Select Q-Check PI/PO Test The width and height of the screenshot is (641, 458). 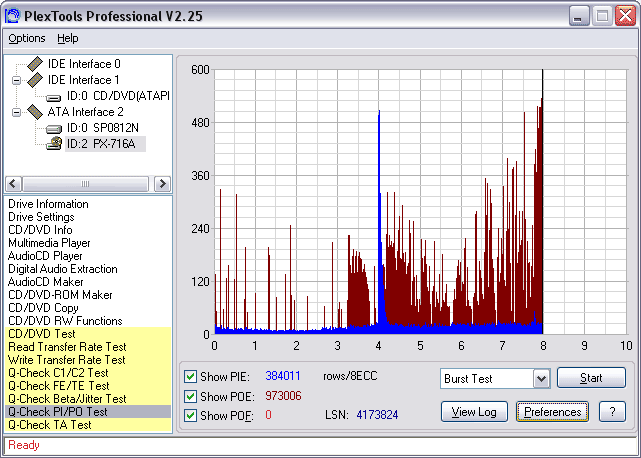pyautogui.click(x=88, y=412)
